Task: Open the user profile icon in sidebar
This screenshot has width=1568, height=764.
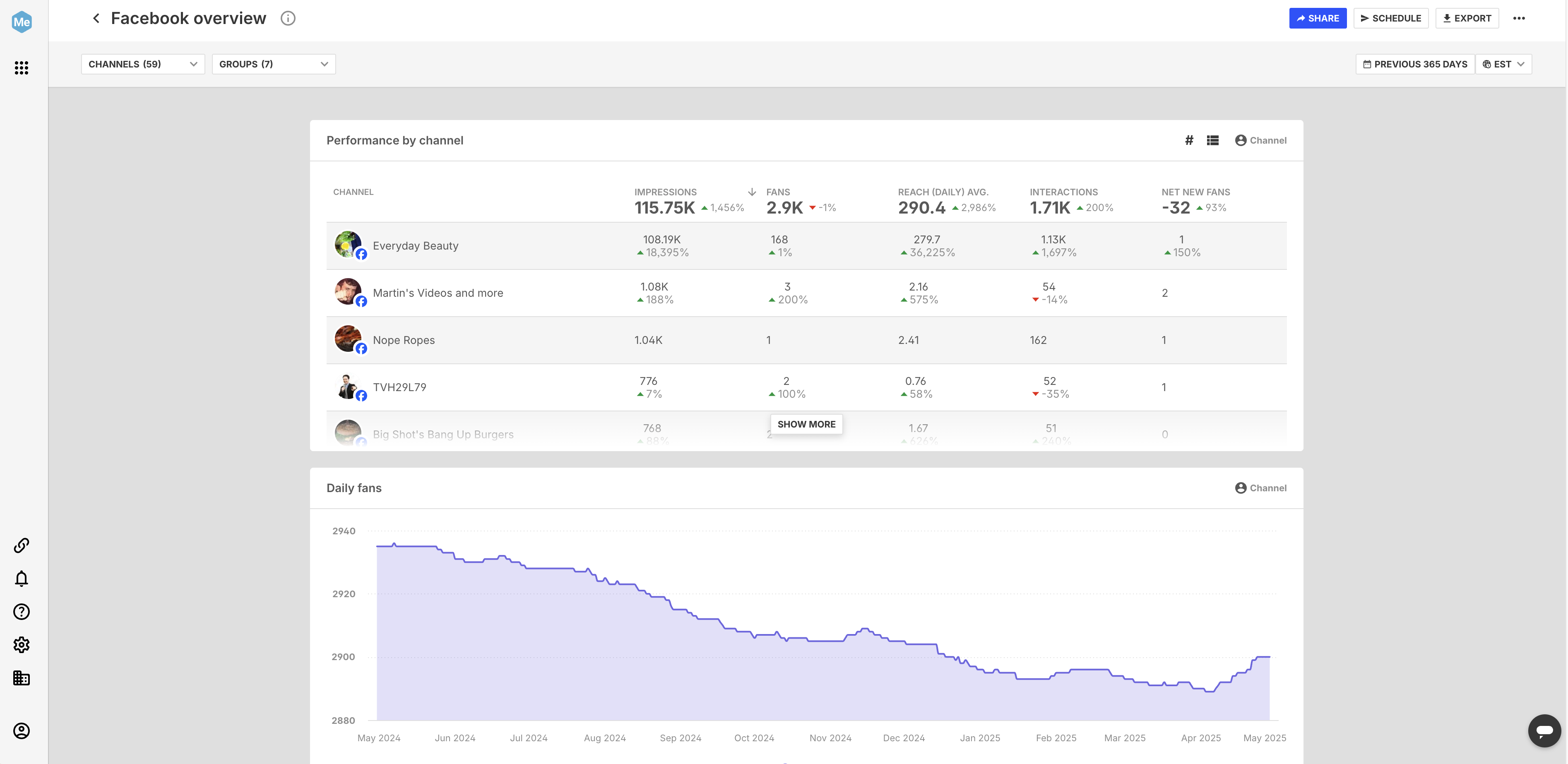Action: pos(21,730)
